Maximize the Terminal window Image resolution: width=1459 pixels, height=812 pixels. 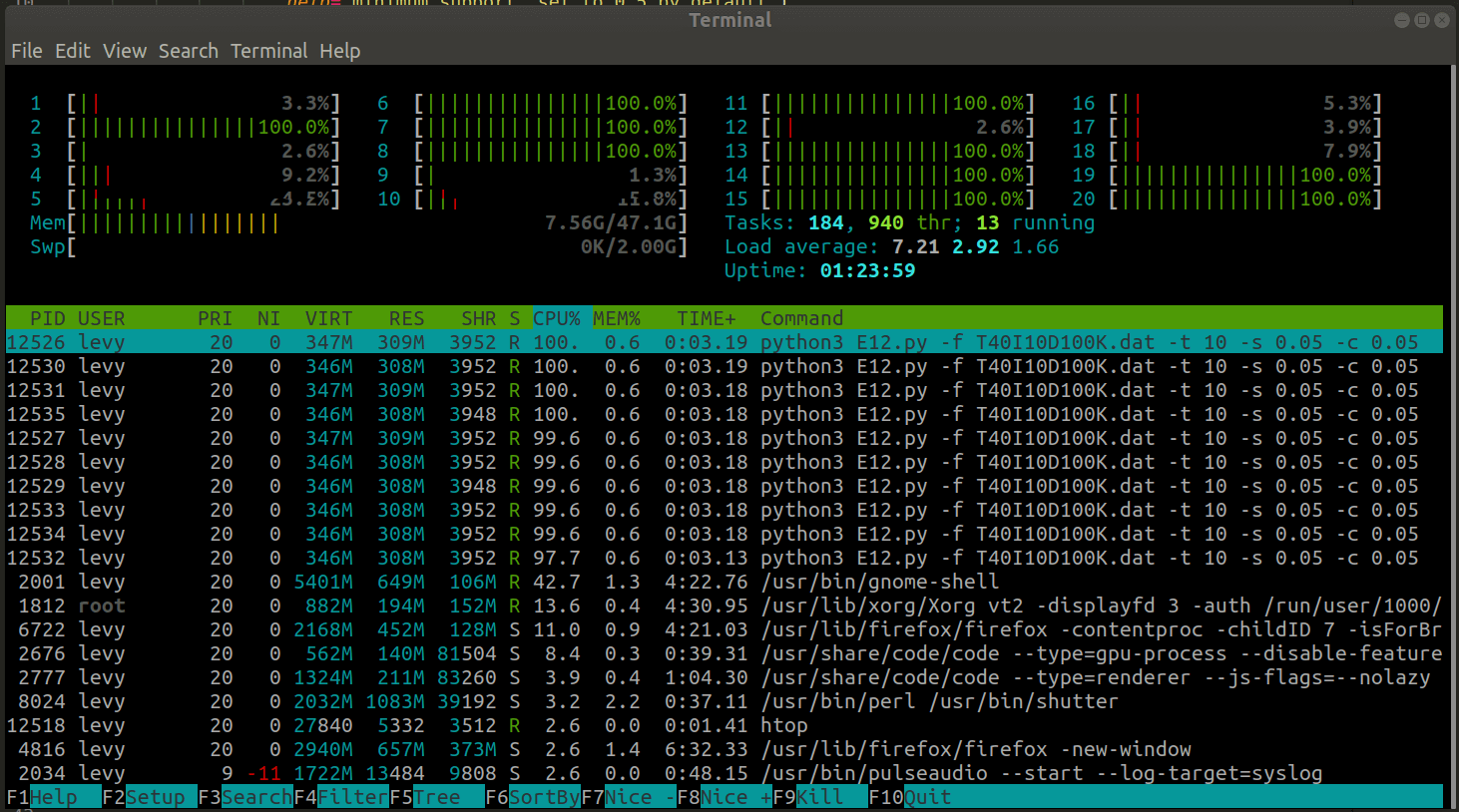click(x=1422, y=20)
